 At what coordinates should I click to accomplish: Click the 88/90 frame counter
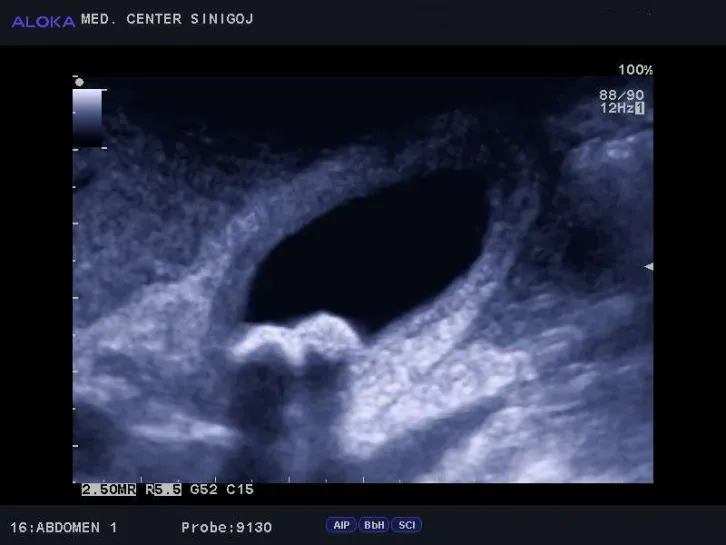click(x=621, y=95)
